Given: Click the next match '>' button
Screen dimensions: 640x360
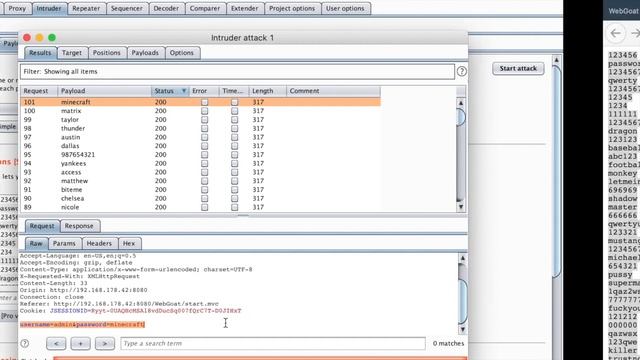Looking at the screenshot, I should pos(104,344).
